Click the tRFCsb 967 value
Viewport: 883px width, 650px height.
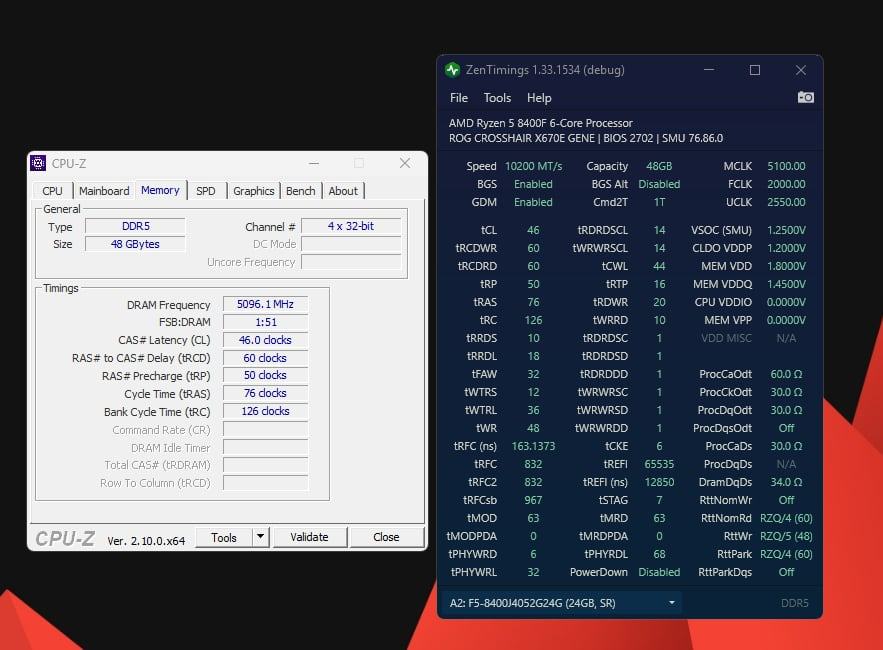pyautogui.click(x=533, y=500)
